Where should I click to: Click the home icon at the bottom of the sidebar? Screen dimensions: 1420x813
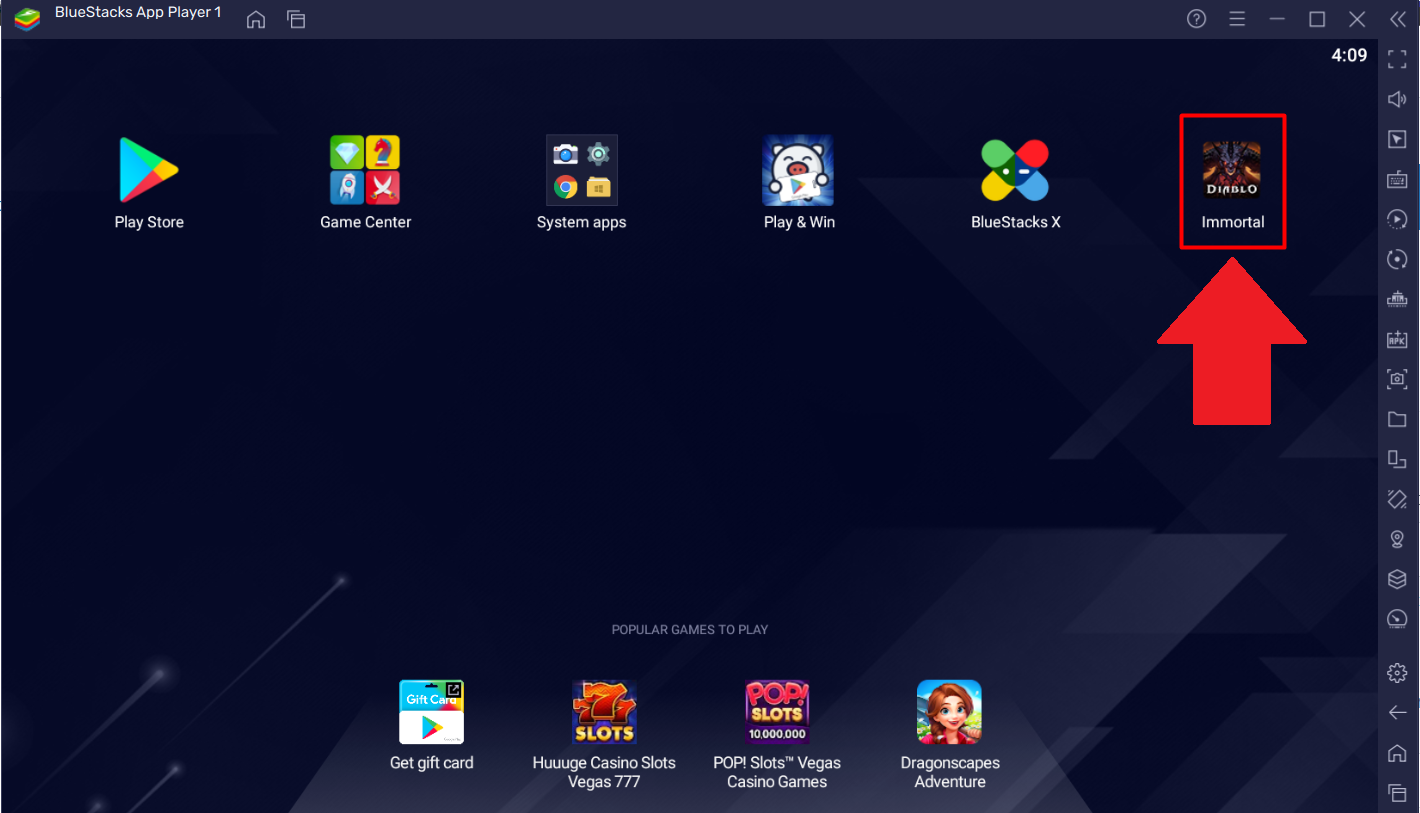coord(1397,753)
